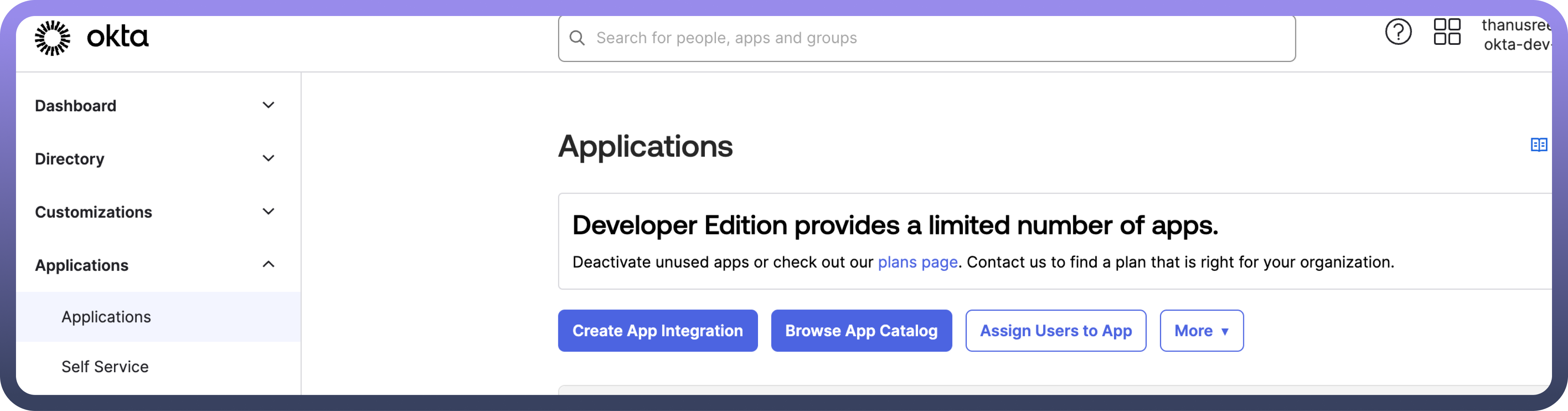The image size is (1568, 411).
Task: Collapse the Applications section chevron
Action: (x=268, y=264)
